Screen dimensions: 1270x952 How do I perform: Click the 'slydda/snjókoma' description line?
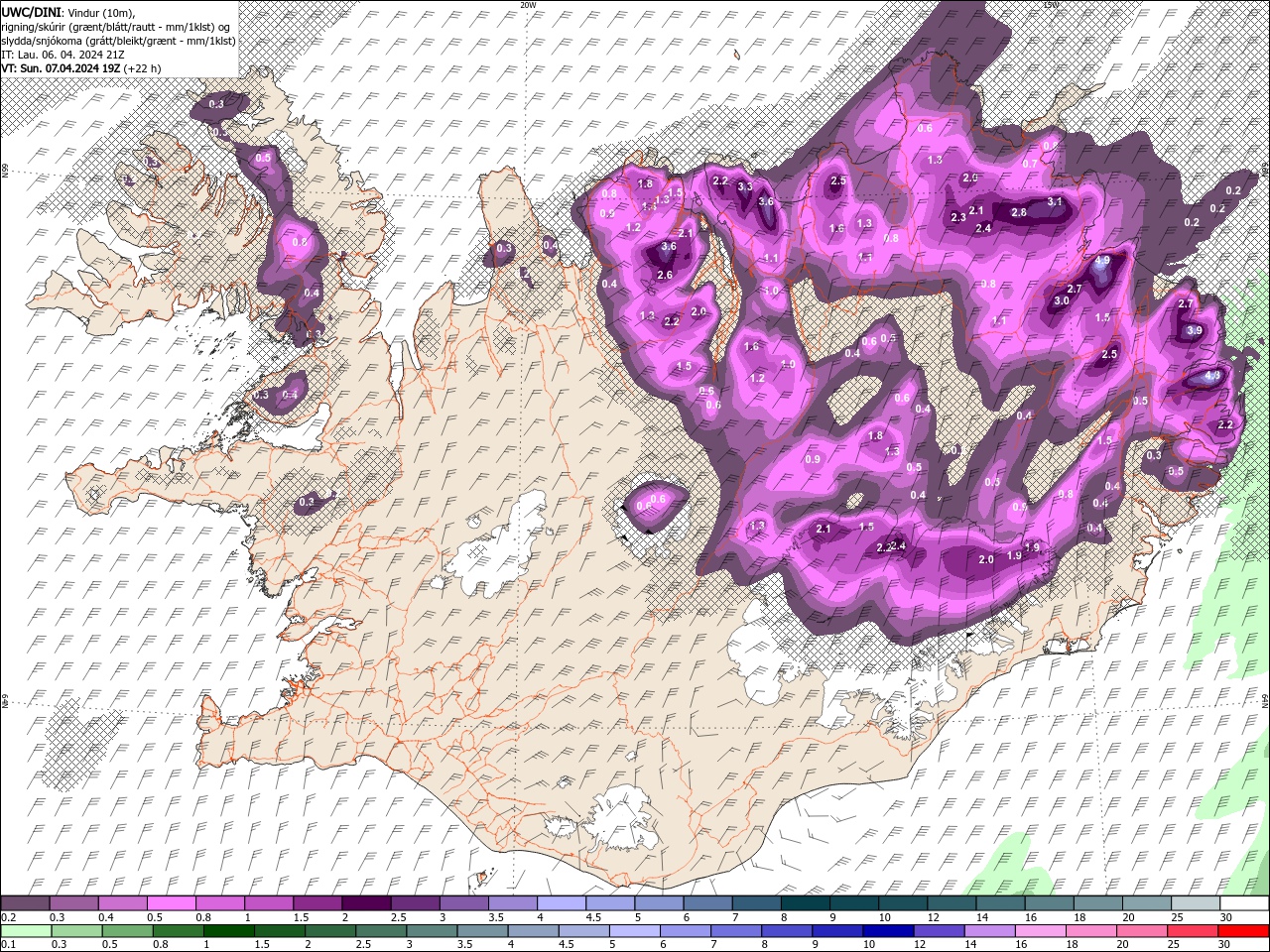pyautogui.click(x=118, y=40)
